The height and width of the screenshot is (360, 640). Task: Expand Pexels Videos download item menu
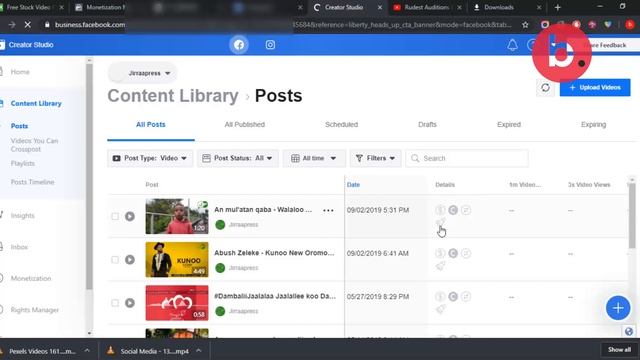click(87, 350)
